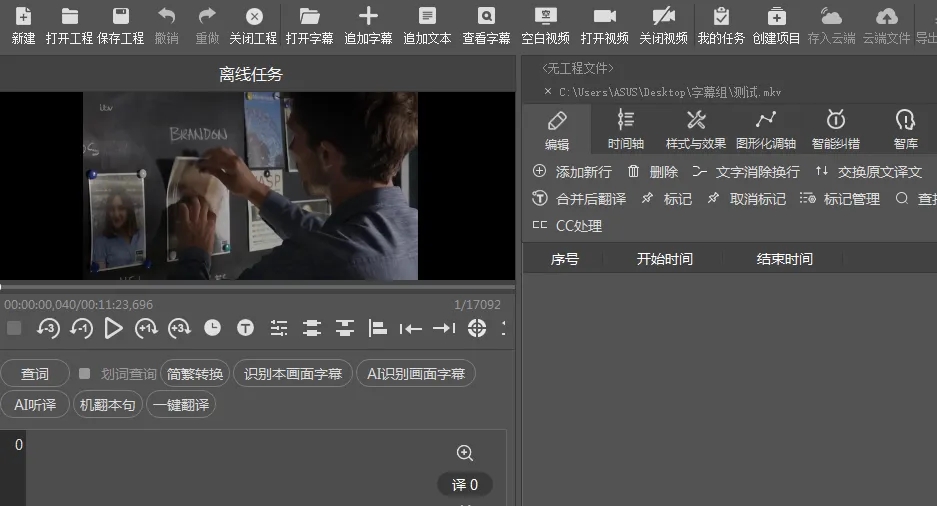Select the 智能纠错 tab
This screenshot has height=506, width=937.
pos(835,129)
